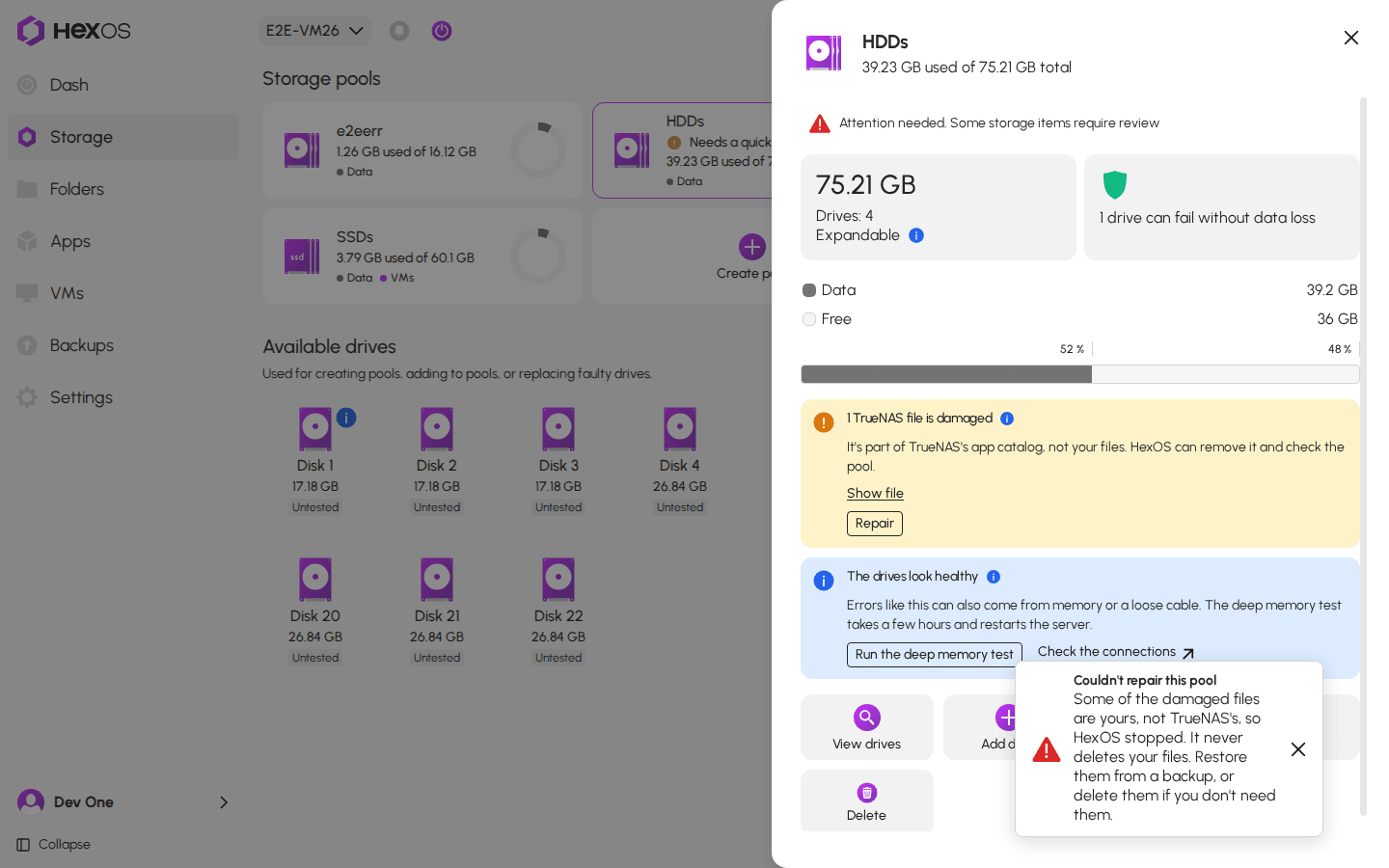Open the Settings section

coord(123,397)
